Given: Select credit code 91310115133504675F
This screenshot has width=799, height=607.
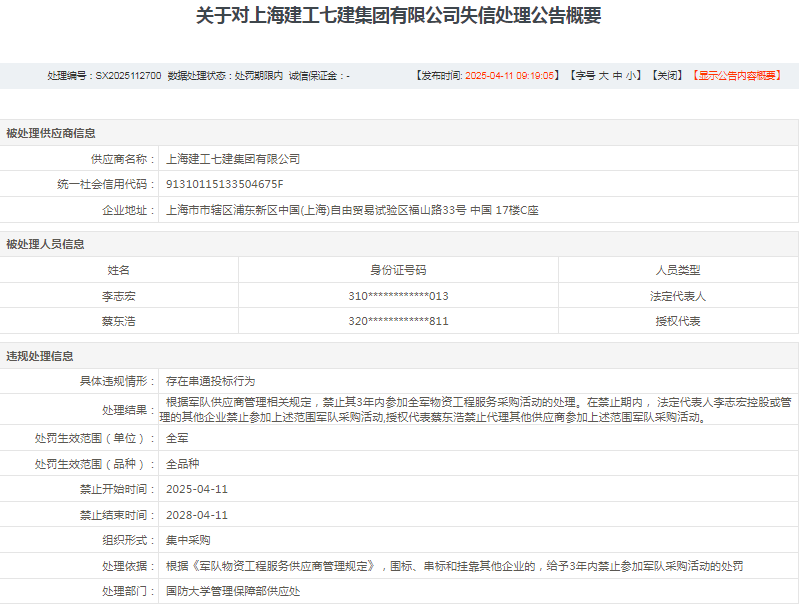Looking at the screenshot, I should (x=225, y=184).
